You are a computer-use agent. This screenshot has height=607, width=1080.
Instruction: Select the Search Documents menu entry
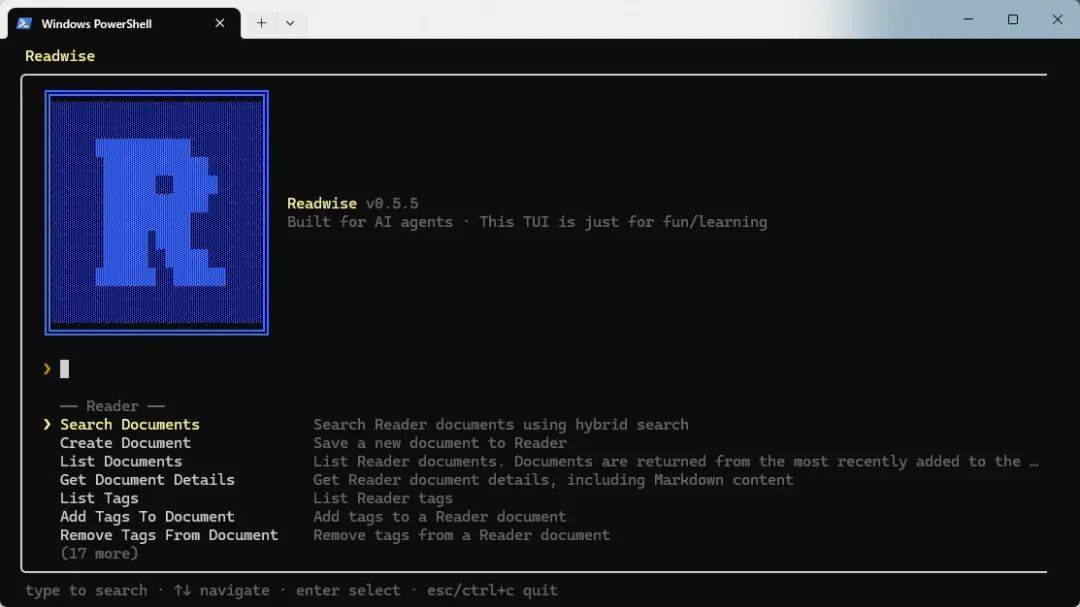[130, 425]
